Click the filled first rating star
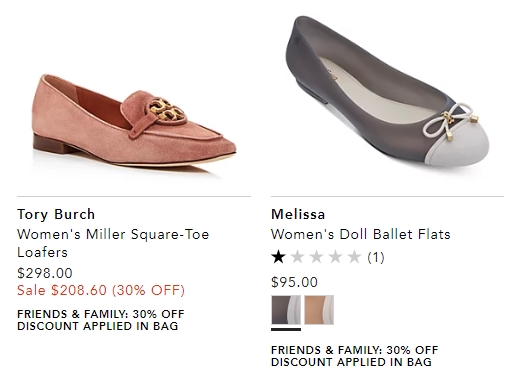The height and width of the screenshot is (371, 511). coord(278,257)
